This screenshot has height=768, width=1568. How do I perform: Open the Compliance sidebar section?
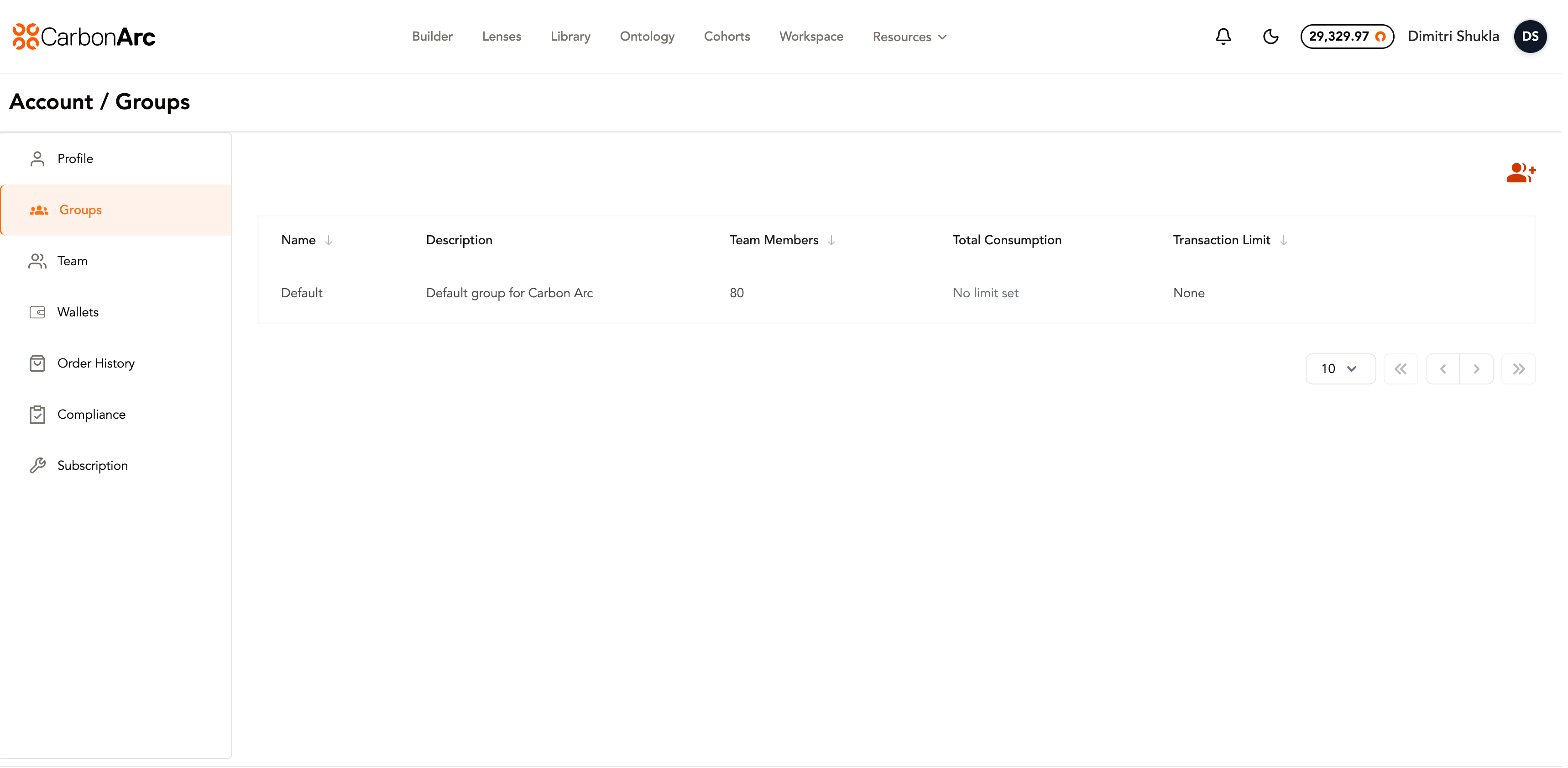tap(91, 414)
